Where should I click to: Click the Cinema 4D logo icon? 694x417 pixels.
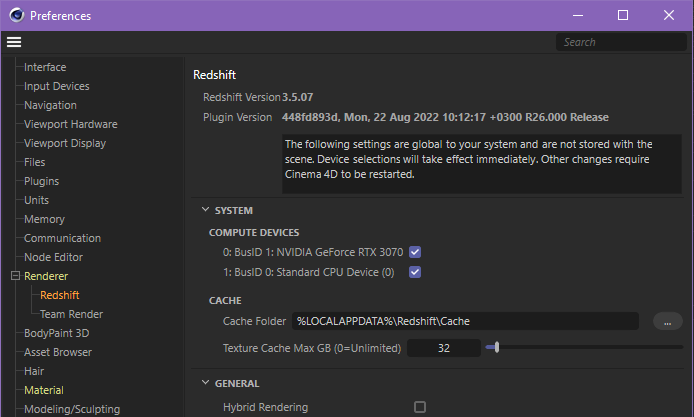15,15
